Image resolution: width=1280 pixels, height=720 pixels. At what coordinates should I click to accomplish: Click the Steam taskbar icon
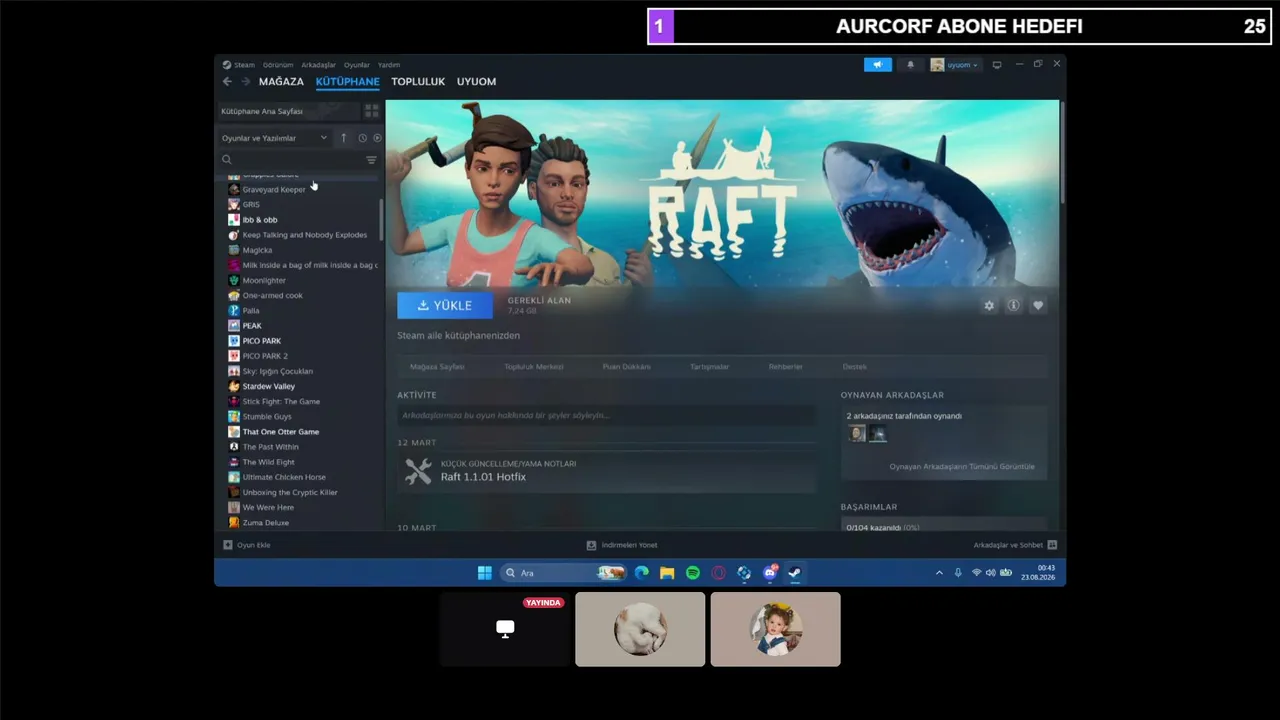[x=795, y=573]
